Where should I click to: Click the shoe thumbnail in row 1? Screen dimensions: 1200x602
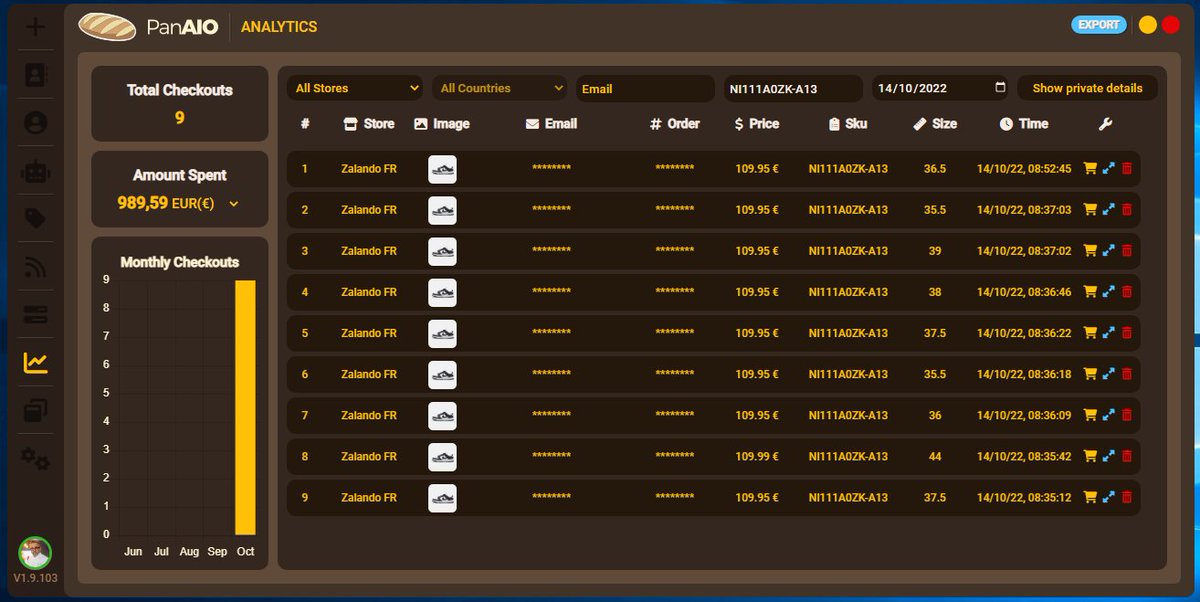(x=442, y=169)
